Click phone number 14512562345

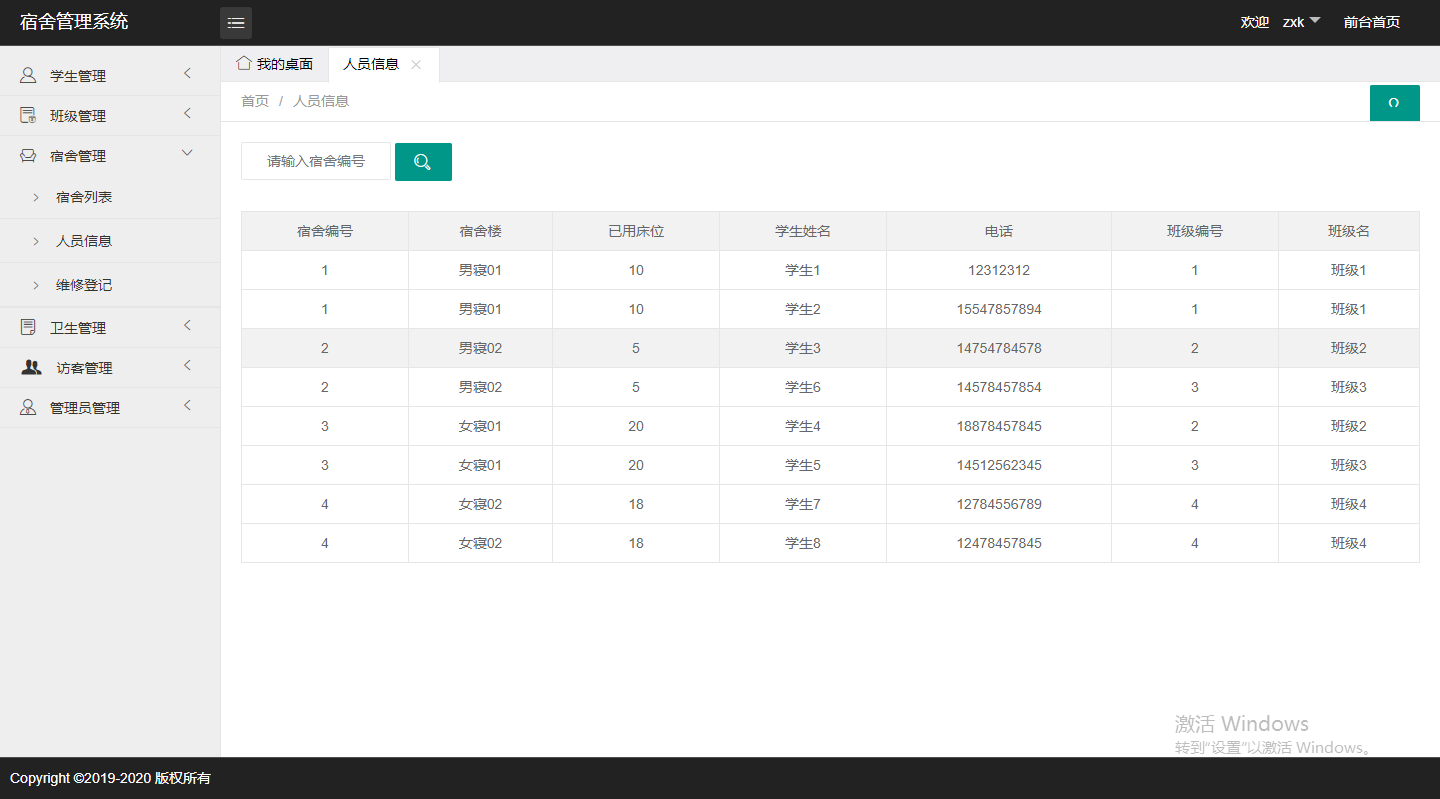[x=999, y=465]
